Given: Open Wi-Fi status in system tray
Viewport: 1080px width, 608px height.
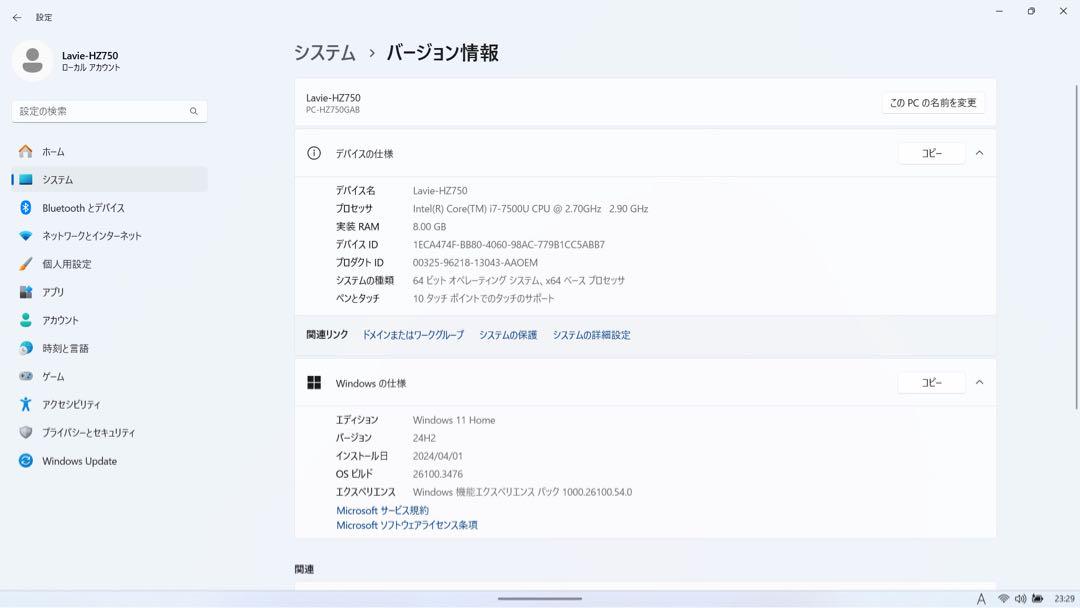Looking at the screenshot, I should coord(1004,599).
